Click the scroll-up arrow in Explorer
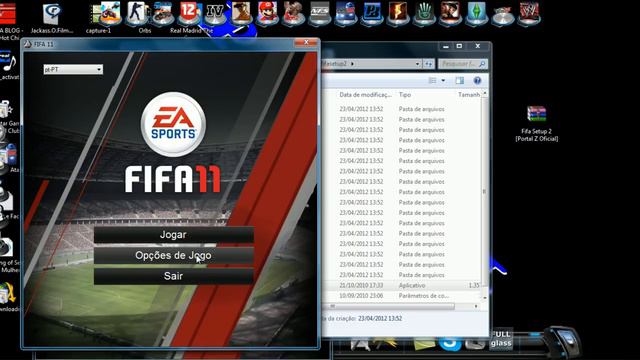 click(x=485, y=93)
